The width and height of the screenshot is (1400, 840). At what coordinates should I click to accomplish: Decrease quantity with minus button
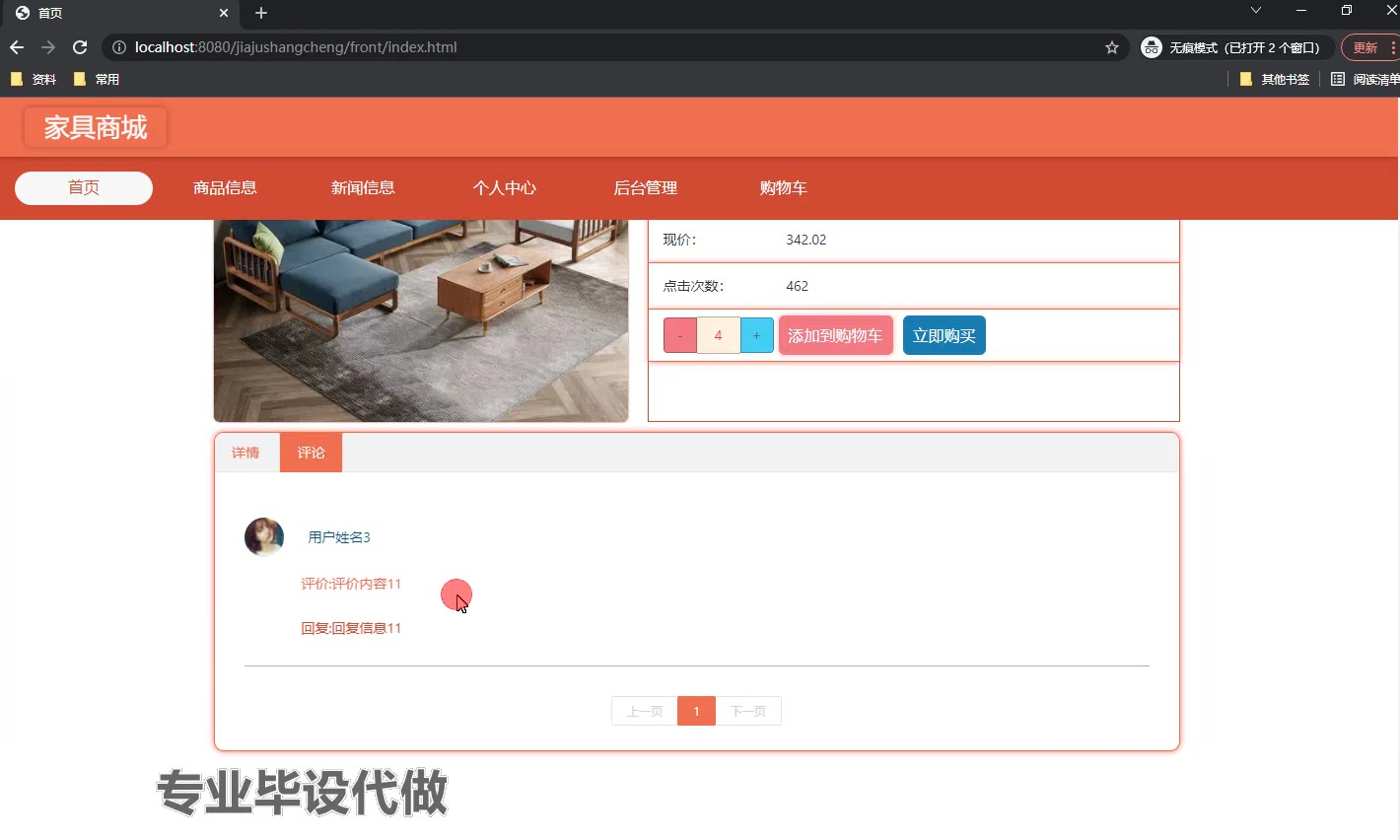(680, 335)
